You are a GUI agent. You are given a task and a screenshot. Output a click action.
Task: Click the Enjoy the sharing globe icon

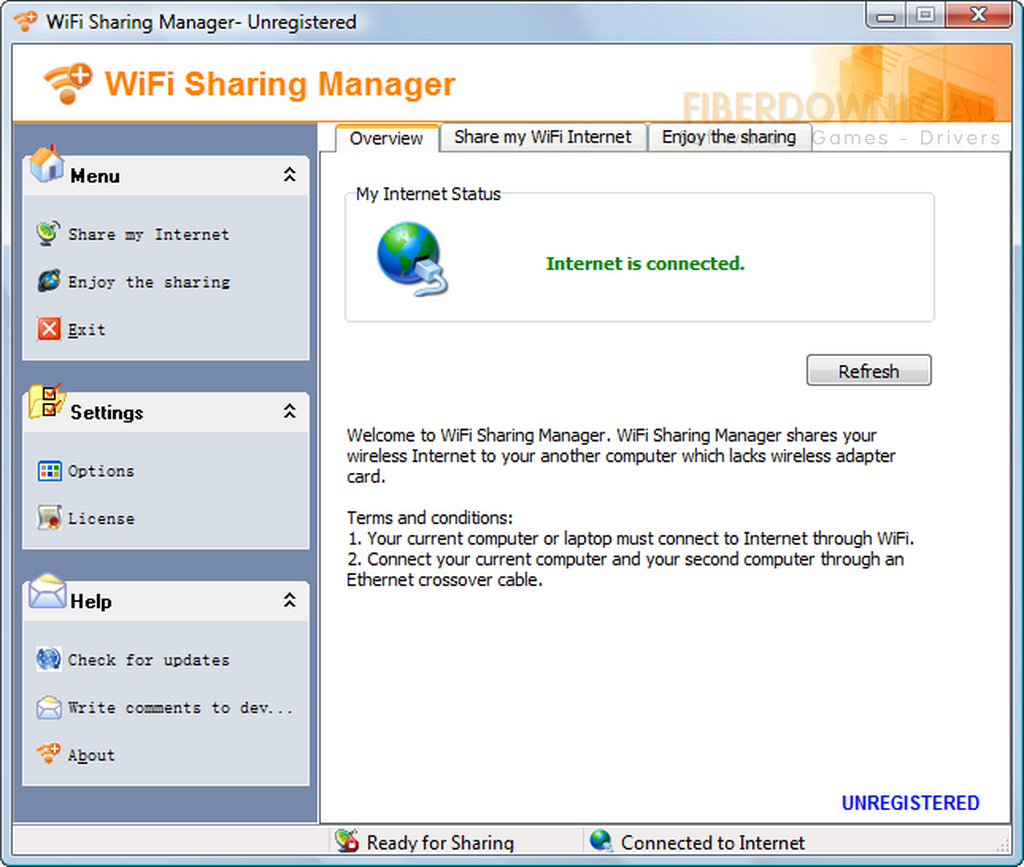tap(49, 281)
